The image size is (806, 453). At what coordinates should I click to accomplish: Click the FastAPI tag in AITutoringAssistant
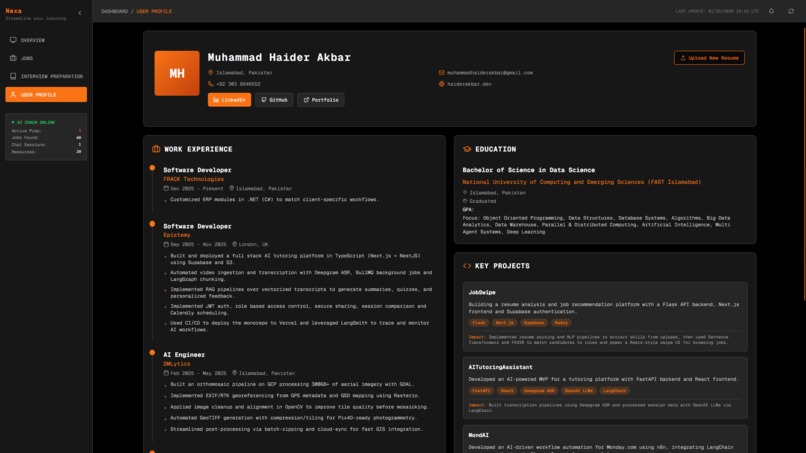481,391
